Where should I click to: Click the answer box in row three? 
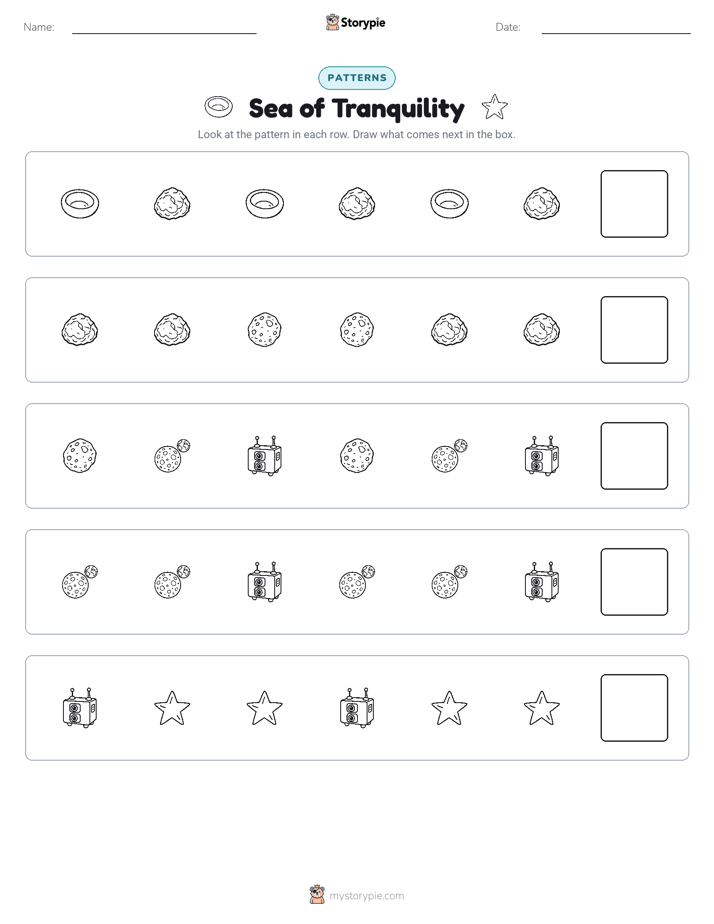tap(634, 456)
